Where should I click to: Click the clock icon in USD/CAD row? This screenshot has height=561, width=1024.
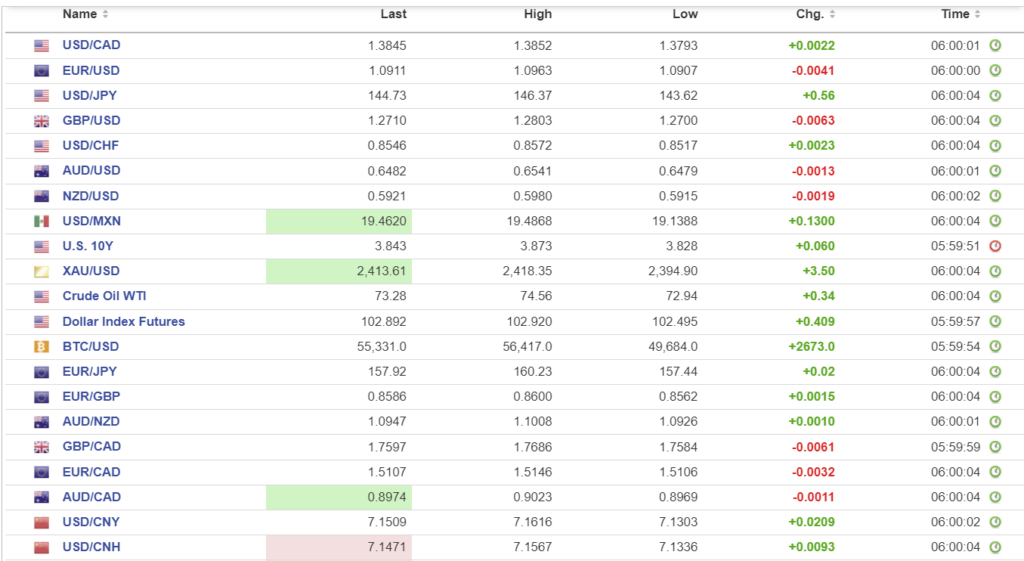(x=995, y=45)
